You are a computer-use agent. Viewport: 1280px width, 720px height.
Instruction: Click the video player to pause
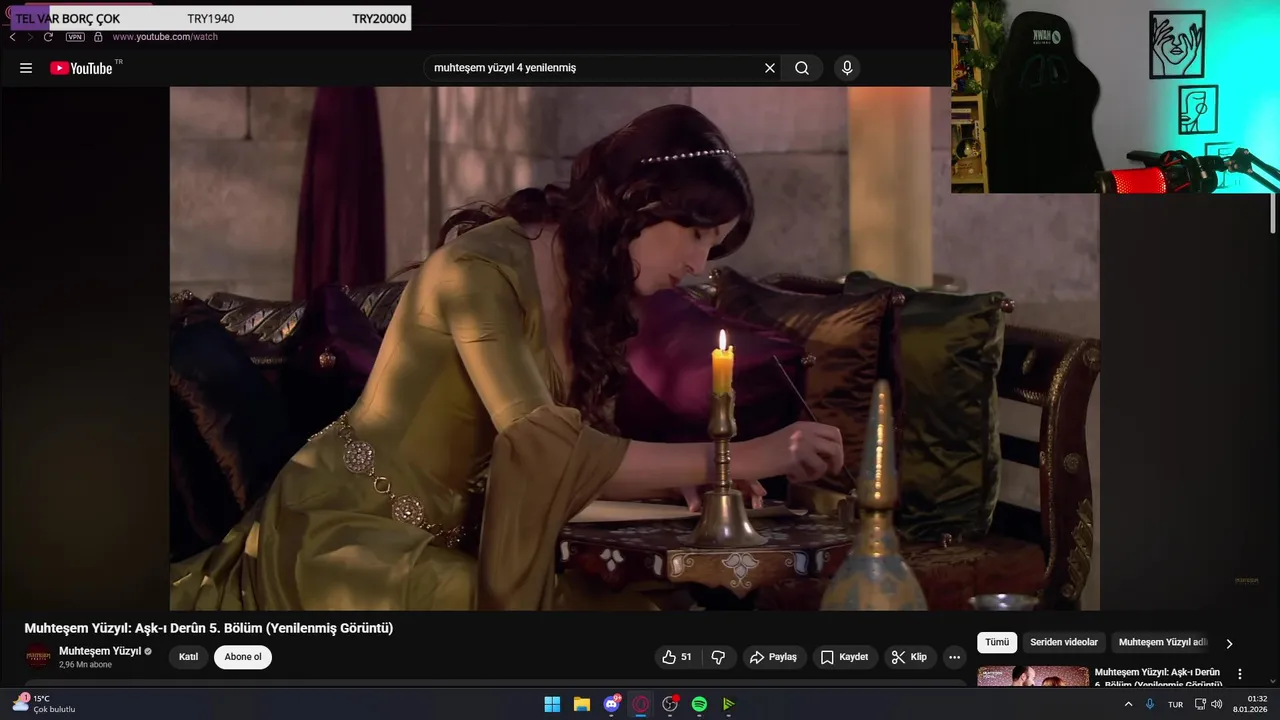634,348
